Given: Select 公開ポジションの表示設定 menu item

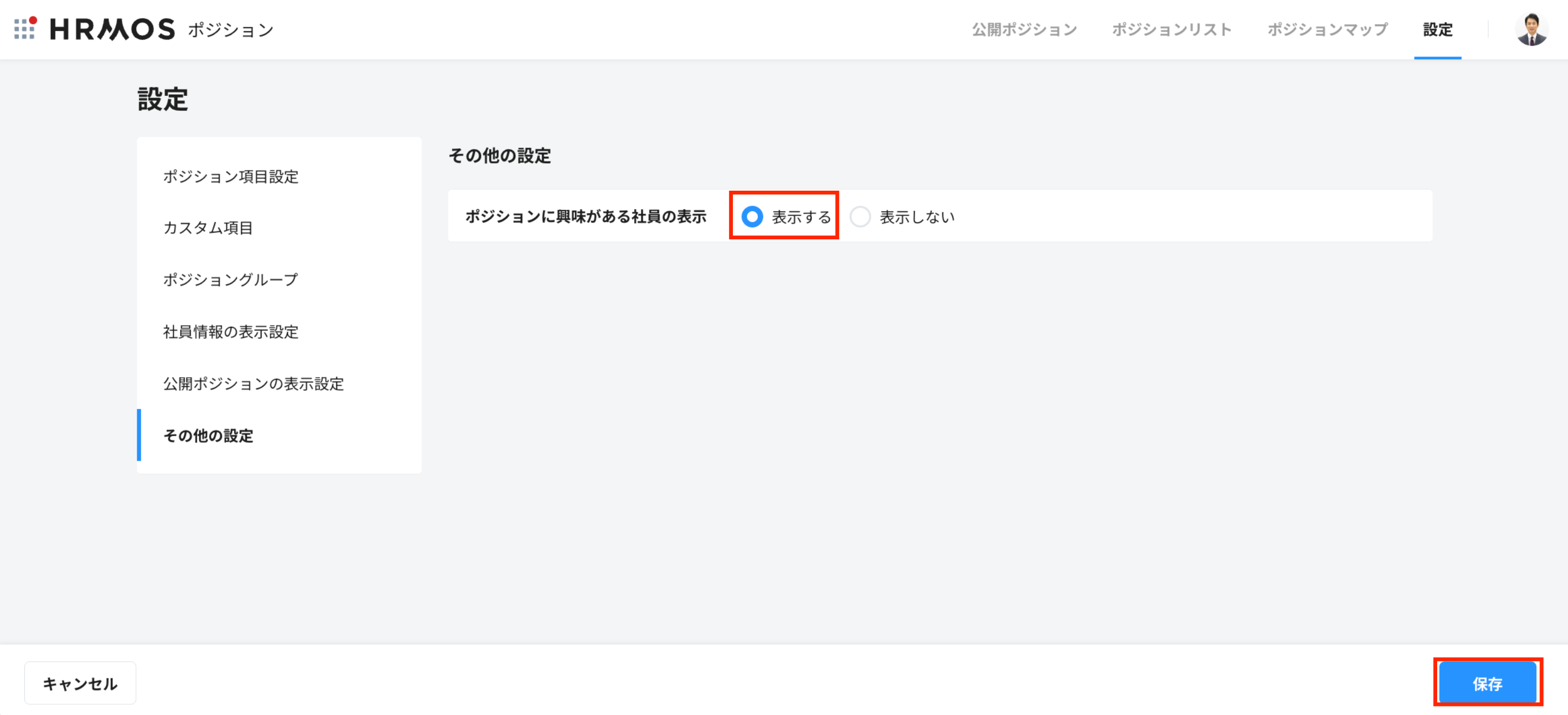Looking at the screenshot, I should tap(253, 383).
